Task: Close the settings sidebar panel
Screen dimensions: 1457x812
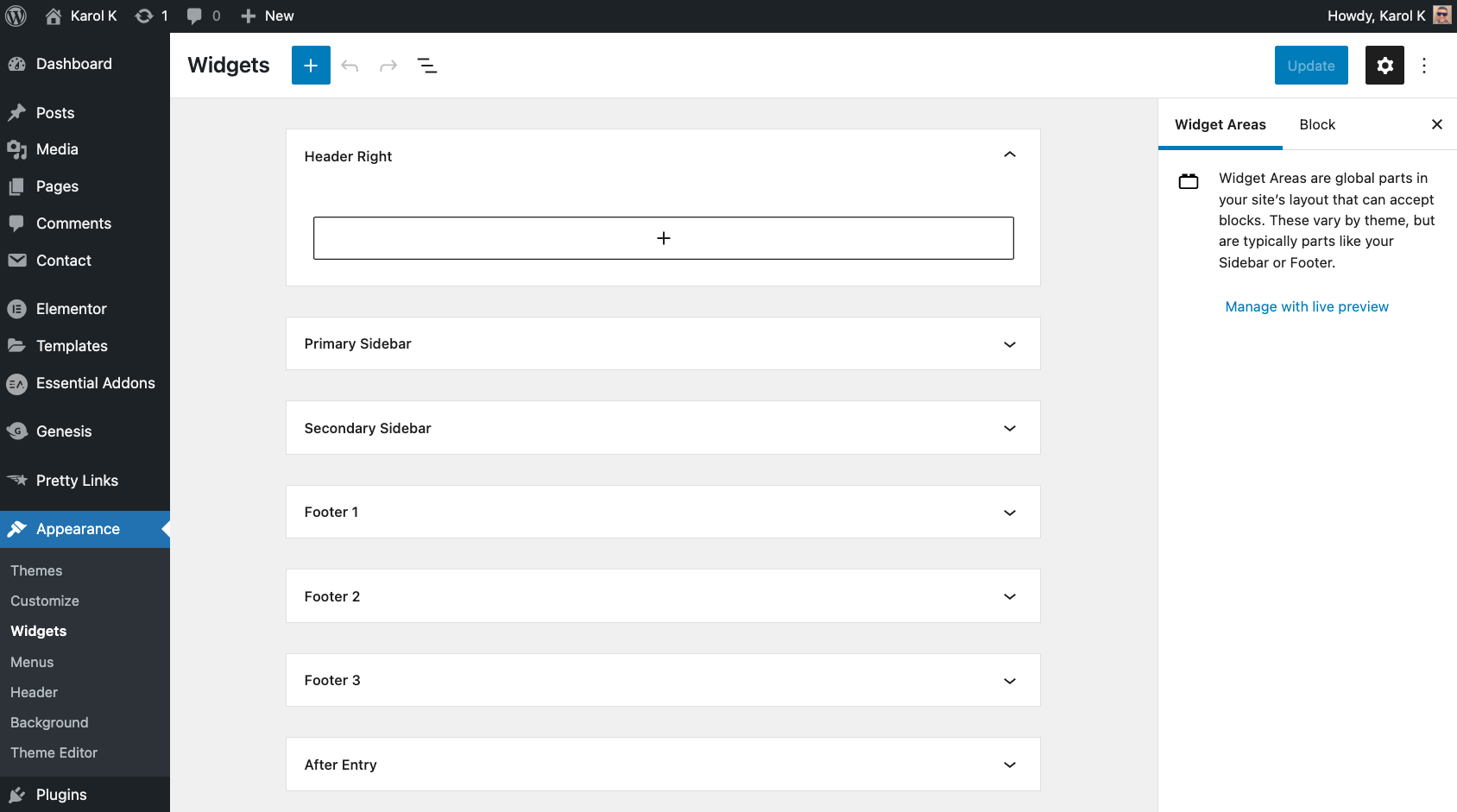Action: (x=1437, y=124)
